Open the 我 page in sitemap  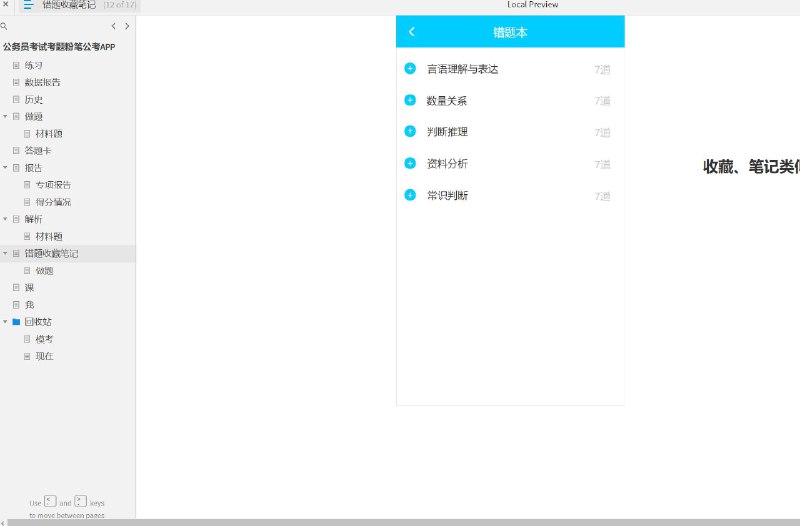[x=30, y=305]
